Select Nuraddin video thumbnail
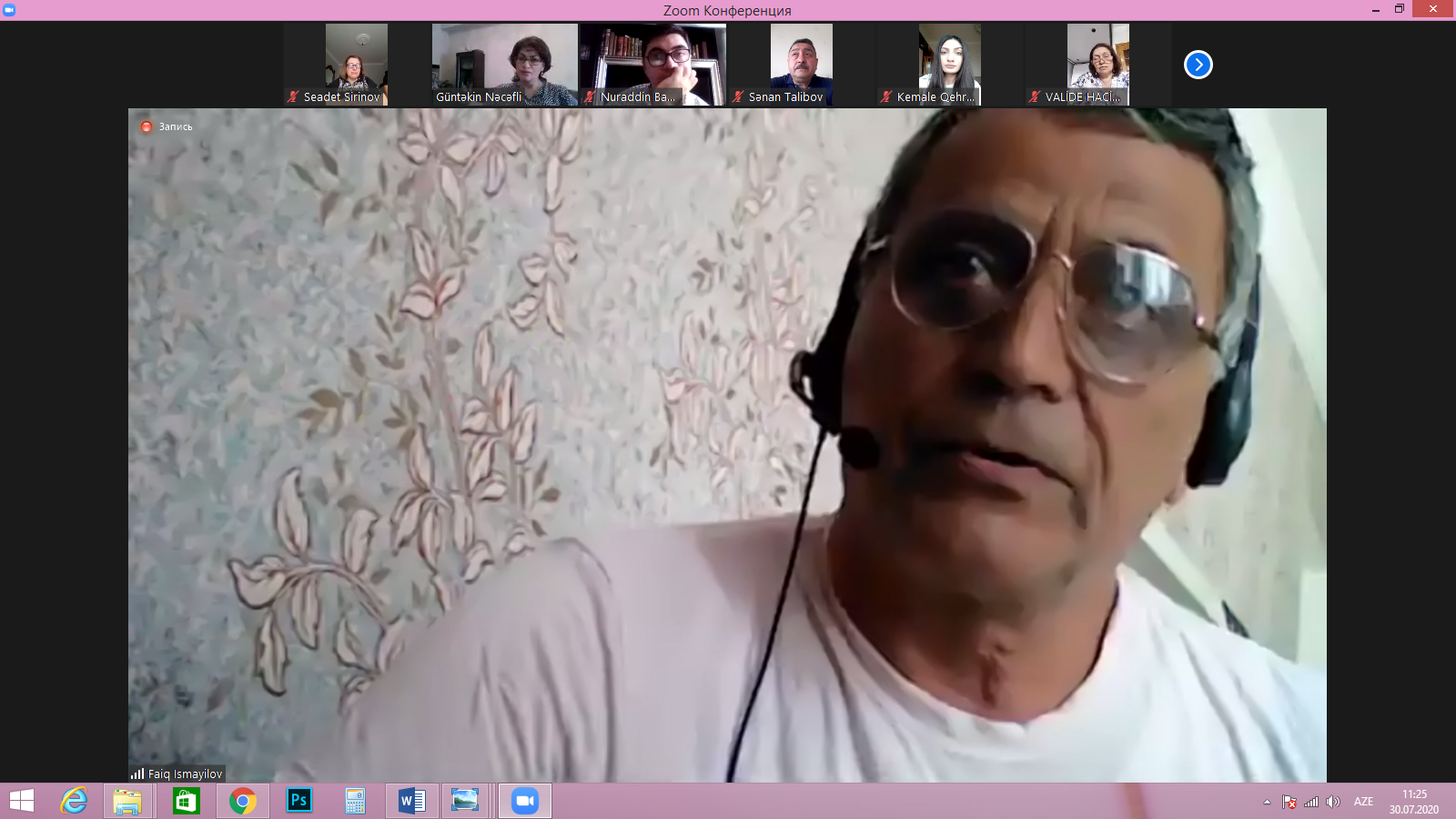Image resolution: width=1456 pixels, height=819 pixels. click(x=653, y=64)
